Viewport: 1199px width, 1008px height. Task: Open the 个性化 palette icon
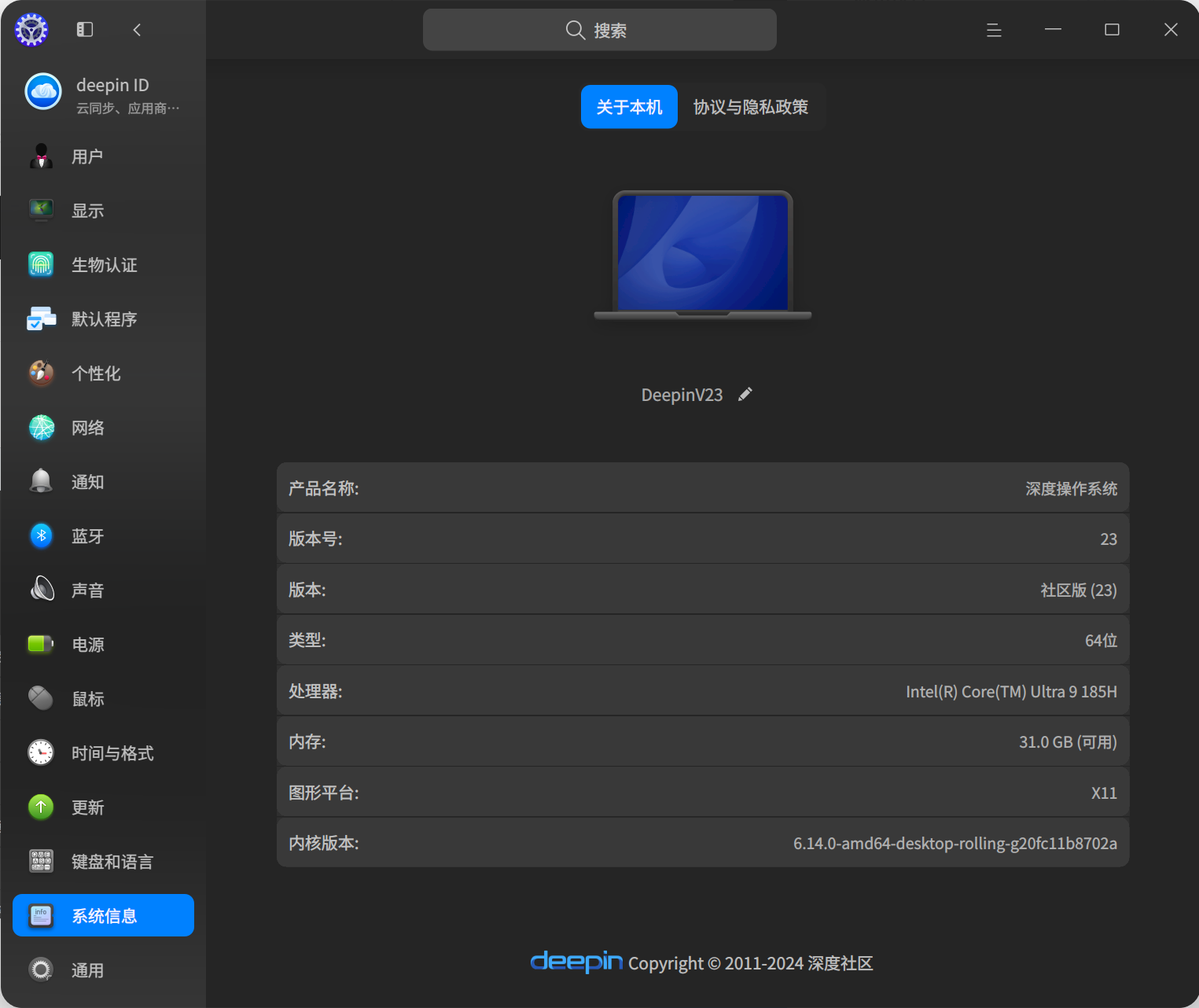[41, 373]
